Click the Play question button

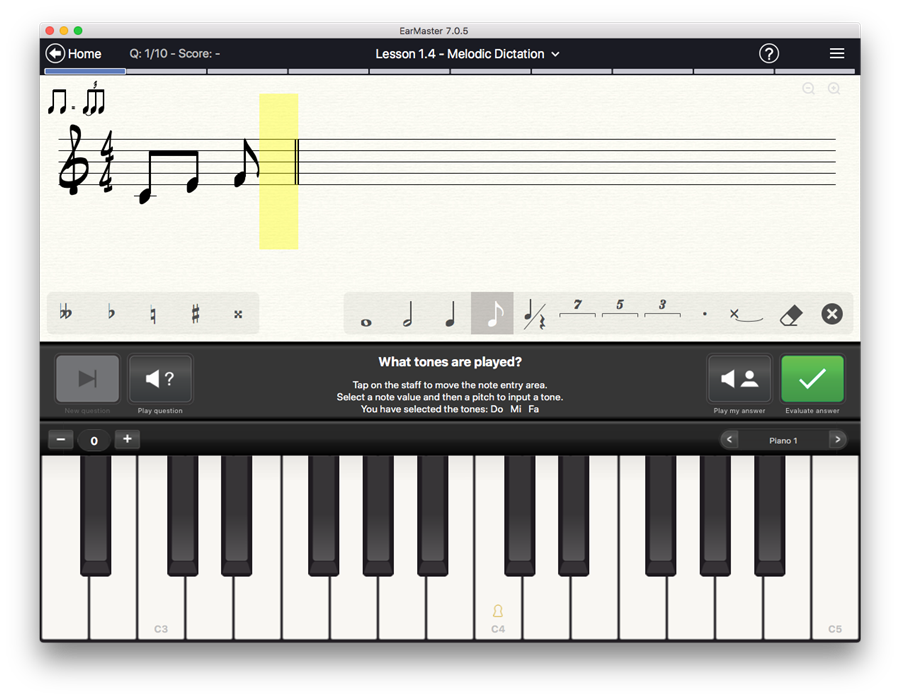[160, 379]
